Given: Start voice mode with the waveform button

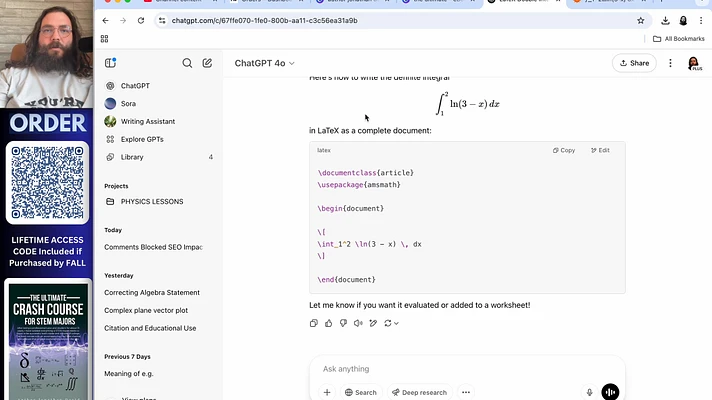Looking at the screenshot, I should click(610, 392).
